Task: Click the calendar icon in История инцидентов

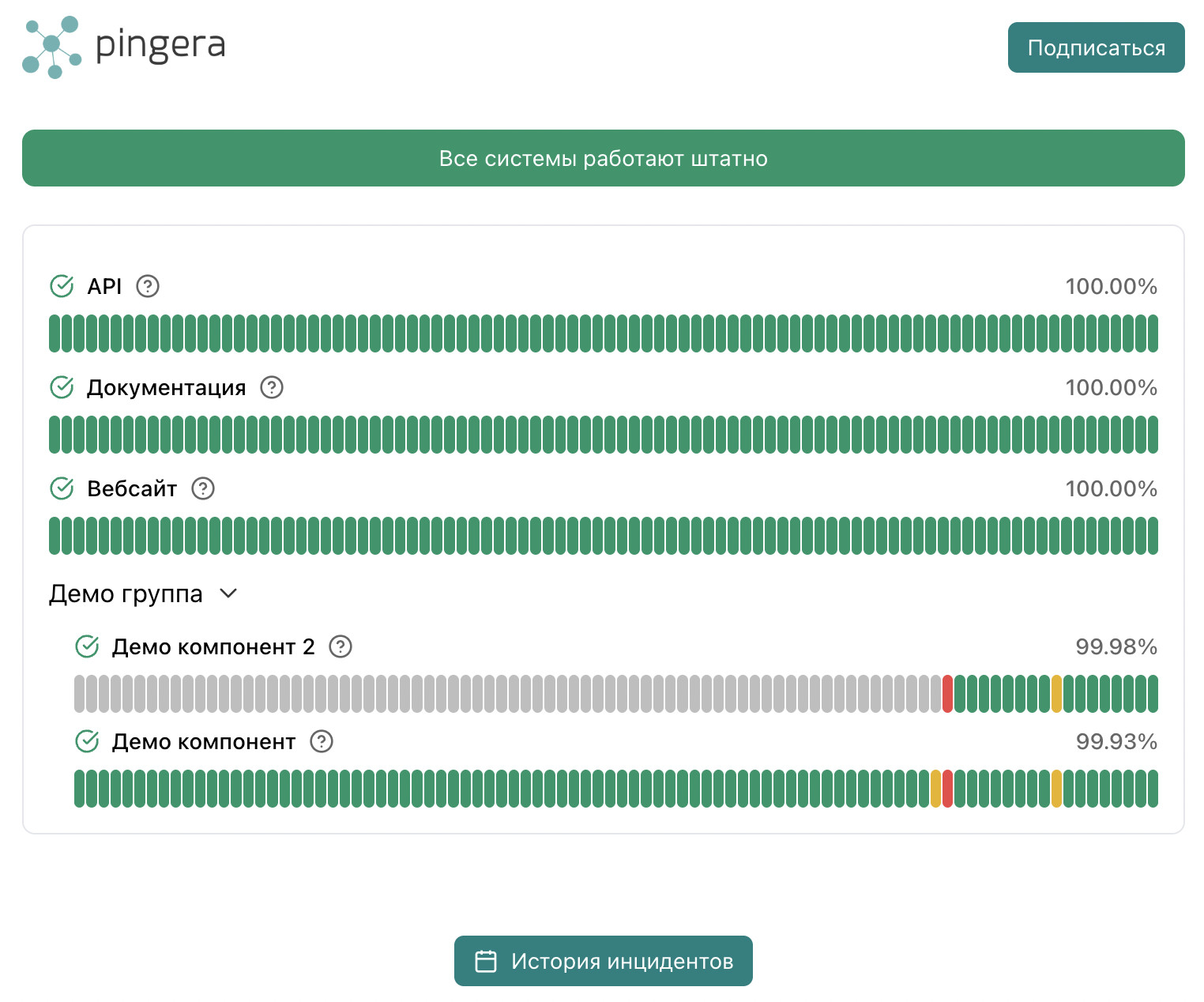Action: click(486, 961)
